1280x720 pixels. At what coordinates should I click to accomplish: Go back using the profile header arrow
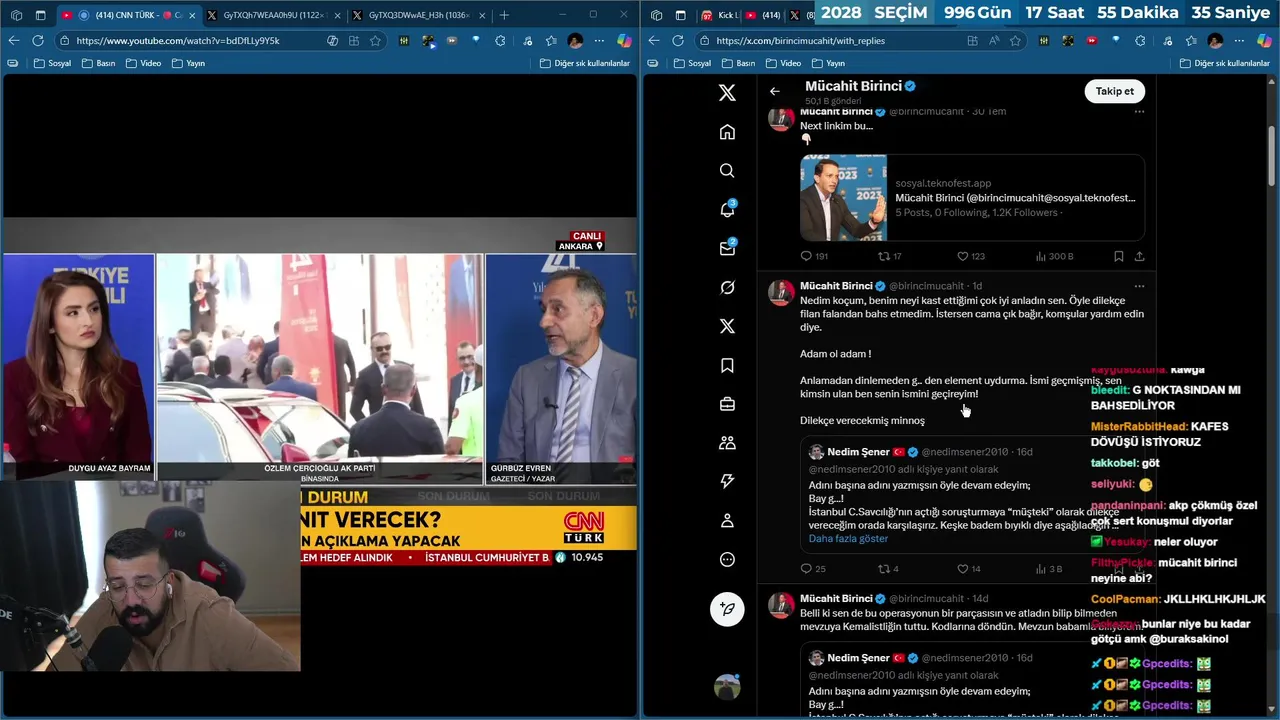[x=775, y=91]
